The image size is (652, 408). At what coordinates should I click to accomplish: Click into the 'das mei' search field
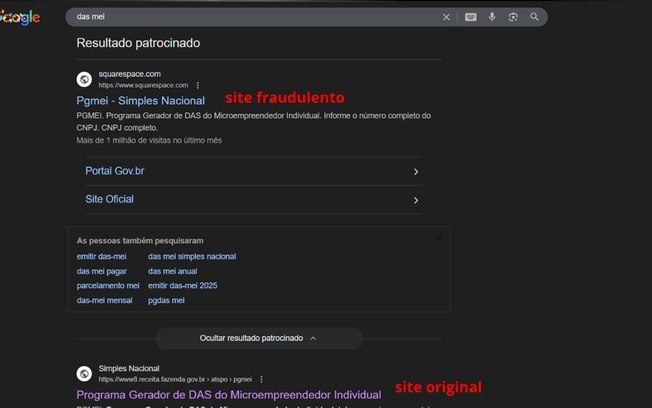coord(250,17)
